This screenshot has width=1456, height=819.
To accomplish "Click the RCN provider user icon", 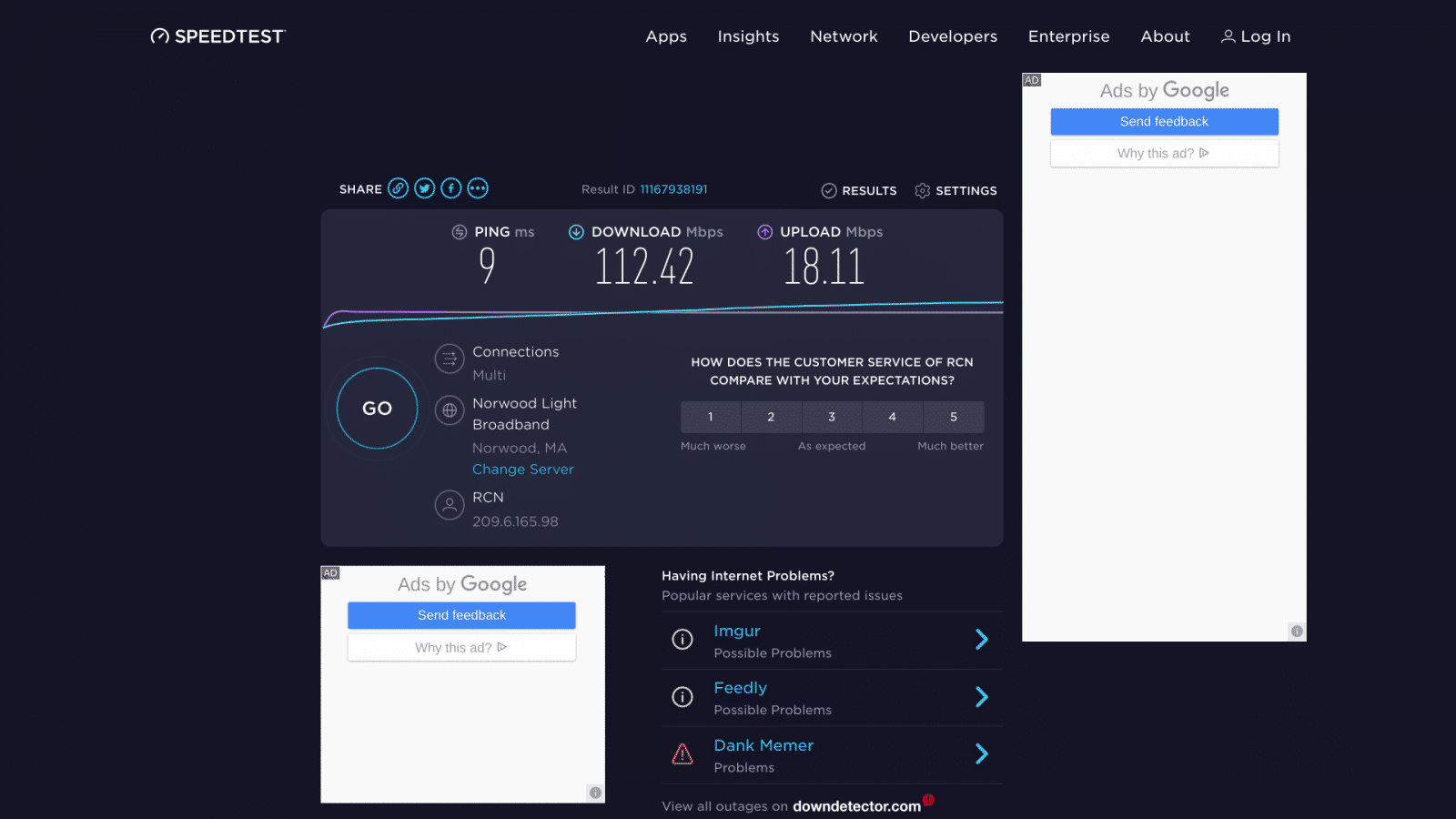I will click(x=450, y=504).
